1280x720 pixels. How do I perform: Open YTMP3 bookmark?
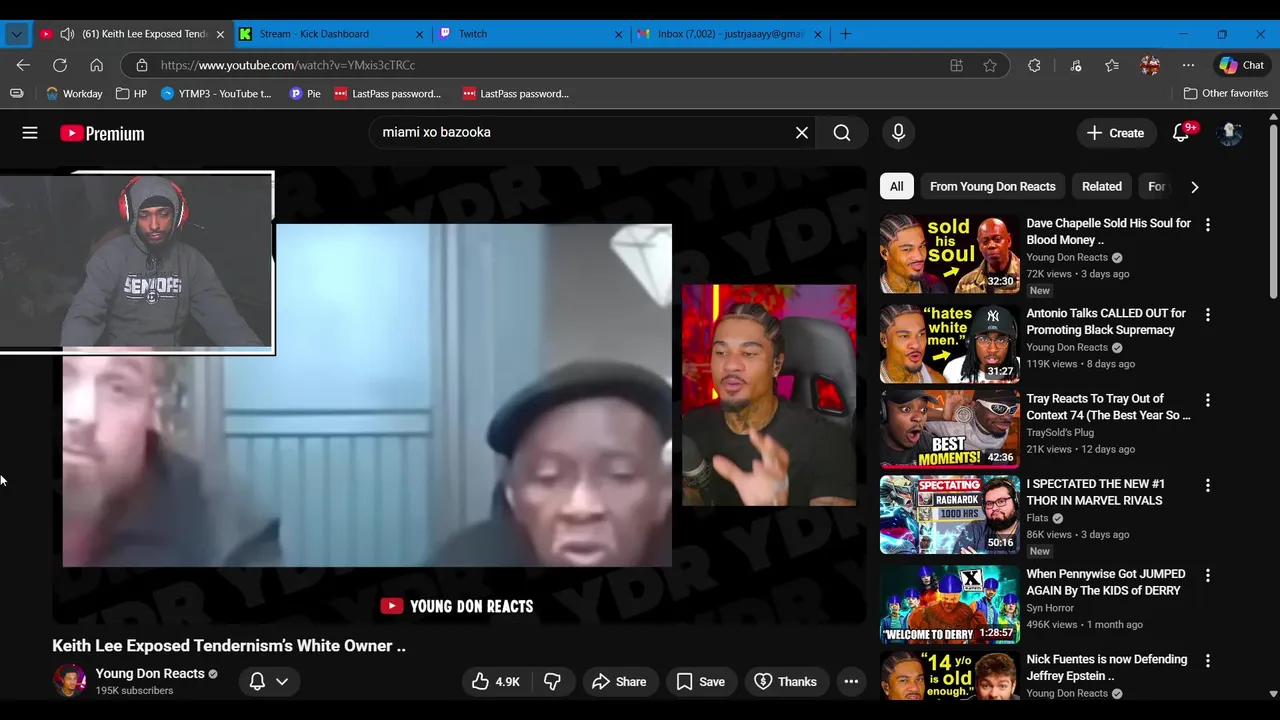pyautogui.click(x=216, y=93)
